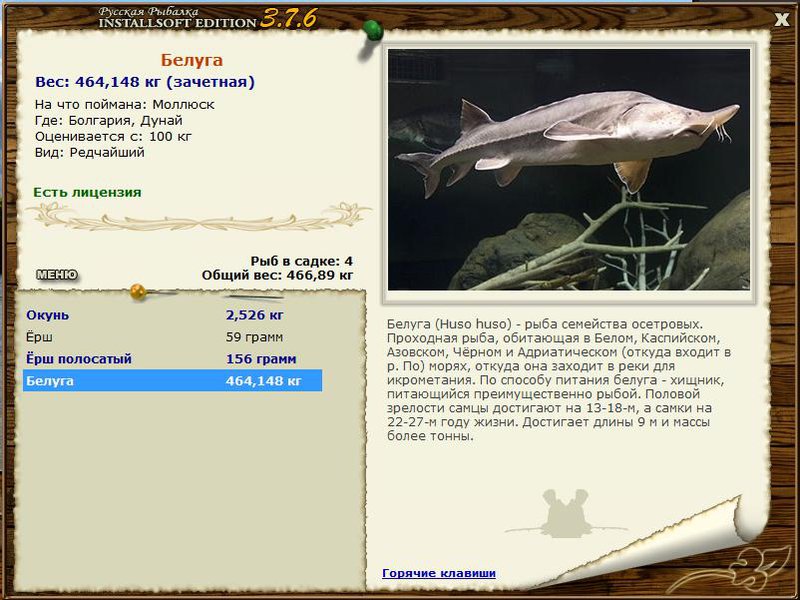Click the Рыб в садке: 4 counter

click(x=301, y=261)
